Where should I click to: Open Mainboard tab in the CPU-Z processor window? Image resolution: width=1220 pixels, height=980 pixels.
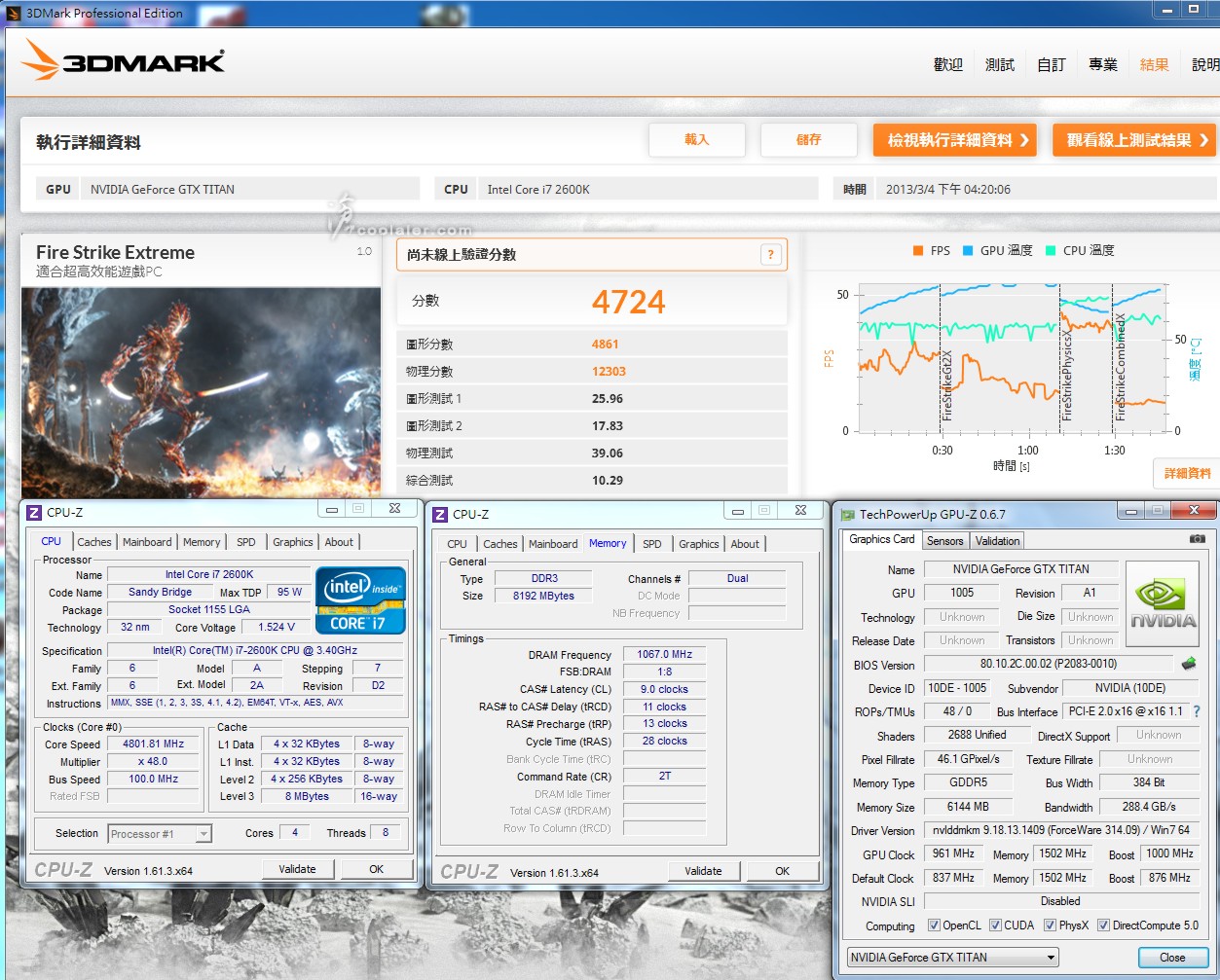(x=147, y=542)
